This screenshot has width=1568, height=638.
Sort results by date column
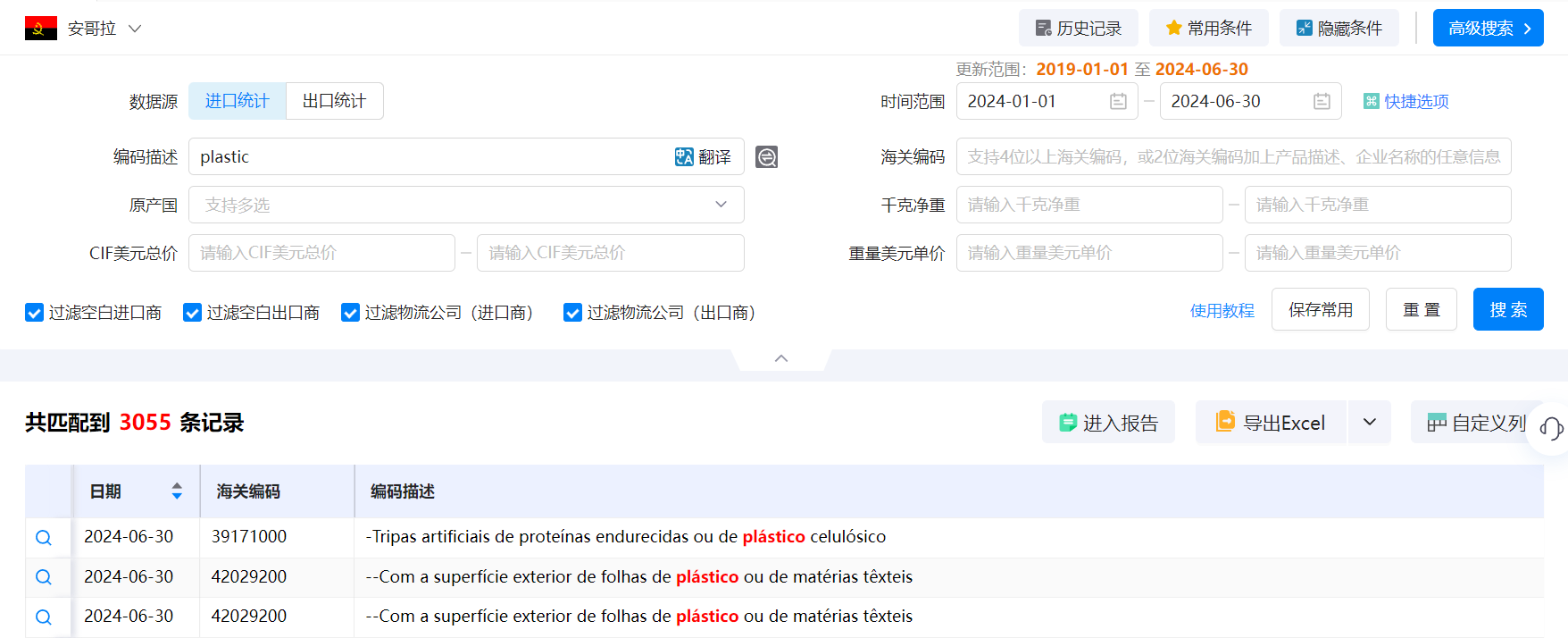coord(177,491)
